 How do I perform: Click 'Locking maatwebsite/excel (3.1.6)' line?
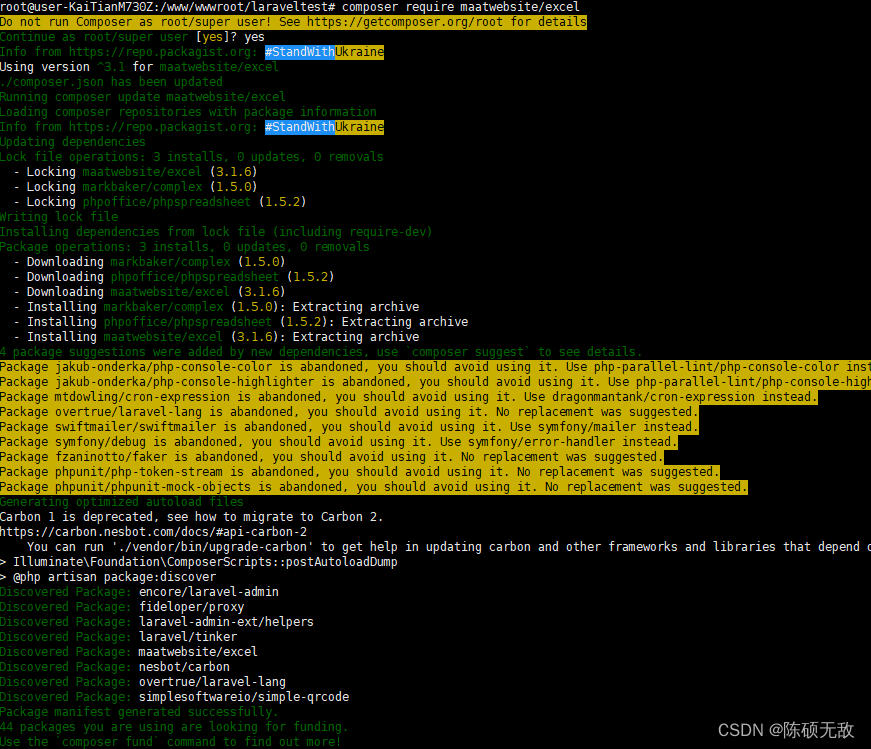point(136,172)
